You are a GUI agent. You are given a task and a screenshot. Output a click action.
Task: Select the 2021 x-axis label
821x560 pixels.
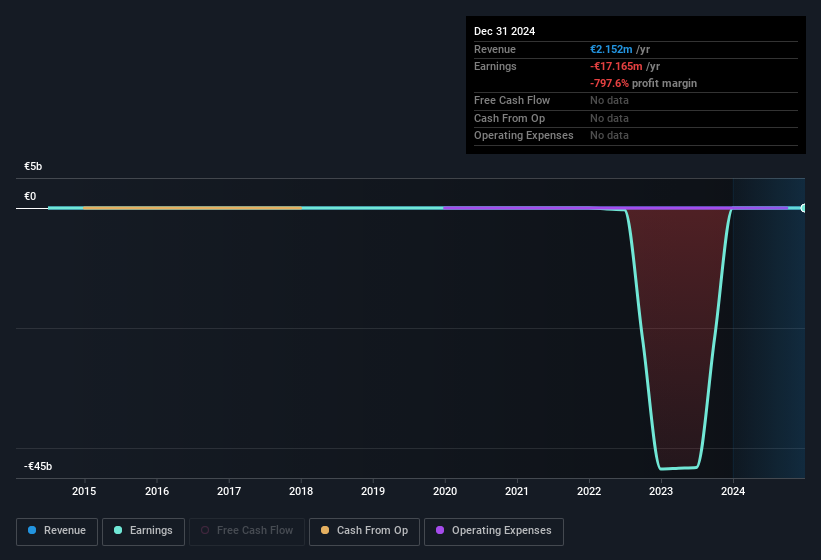pos(517,491)
